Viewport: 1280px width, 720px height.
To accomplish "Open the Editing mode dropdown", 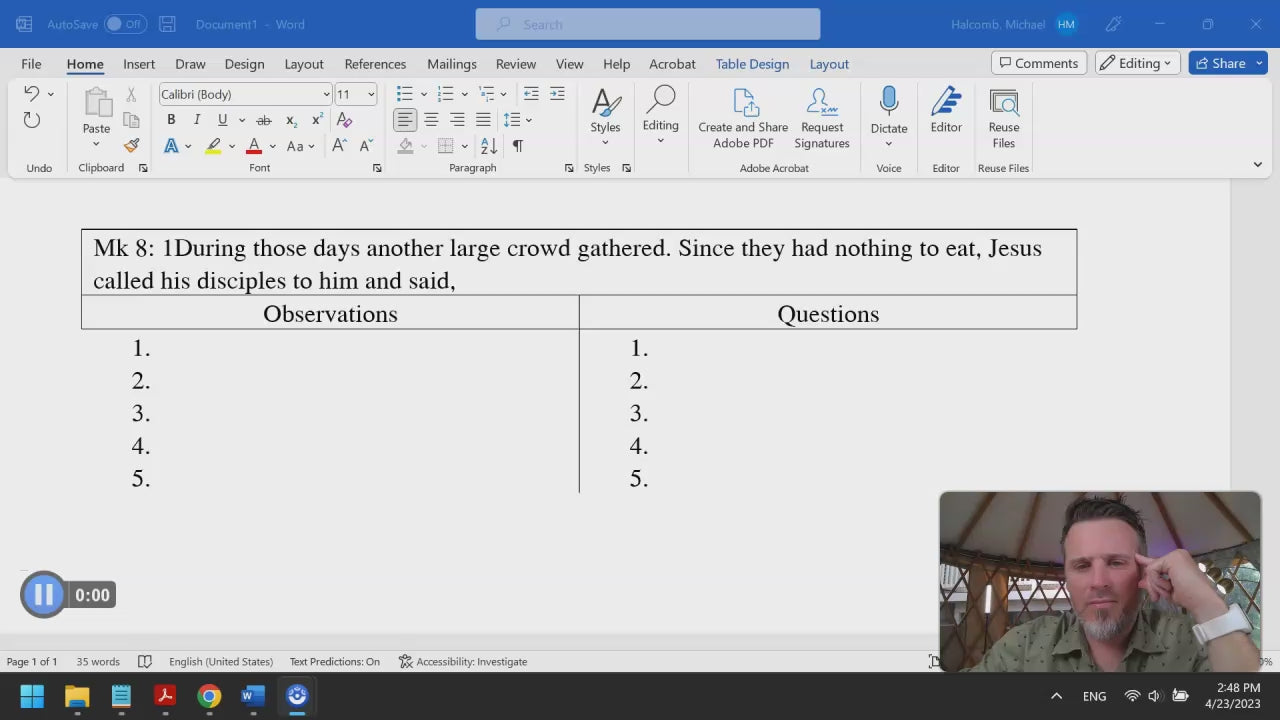I will pyautogui.click(x=1137, y=63).
